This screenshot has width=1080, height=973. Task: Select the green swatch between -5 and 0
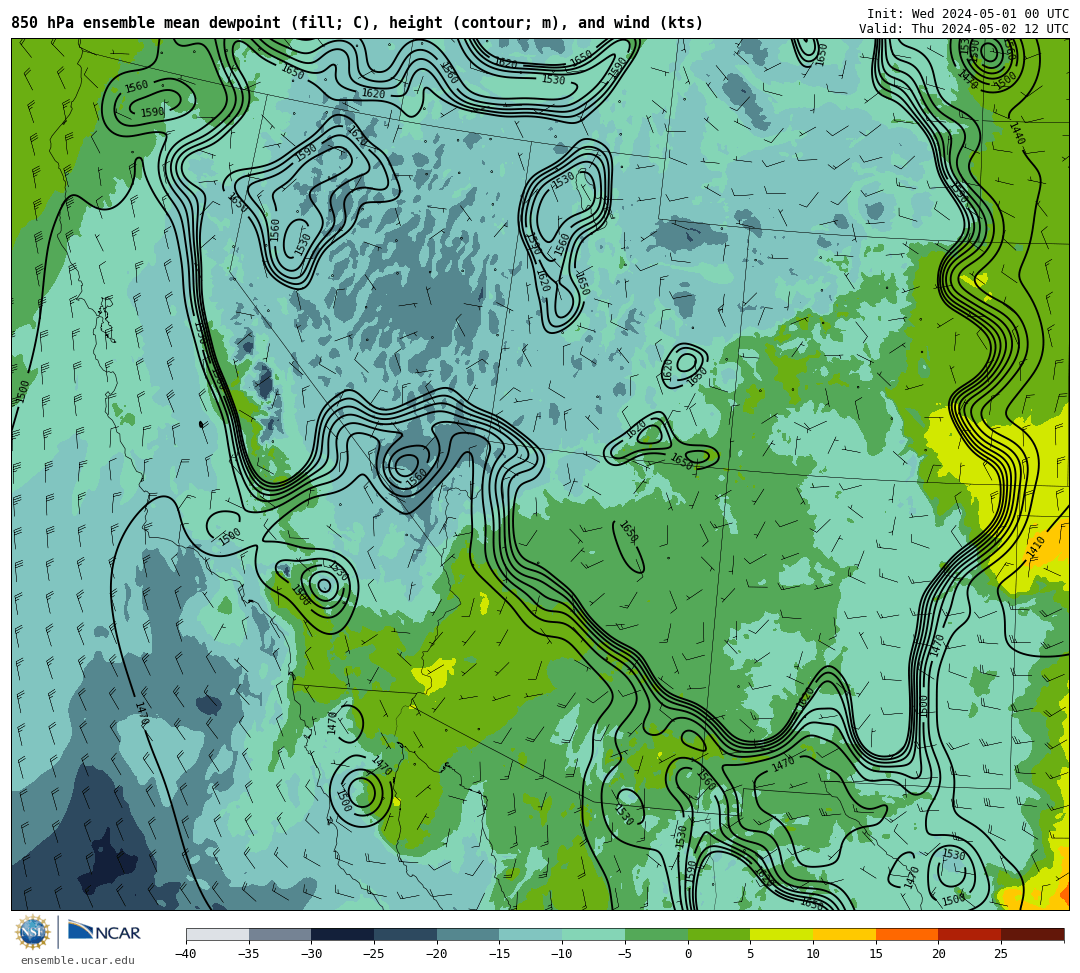(x=656, y=934)
